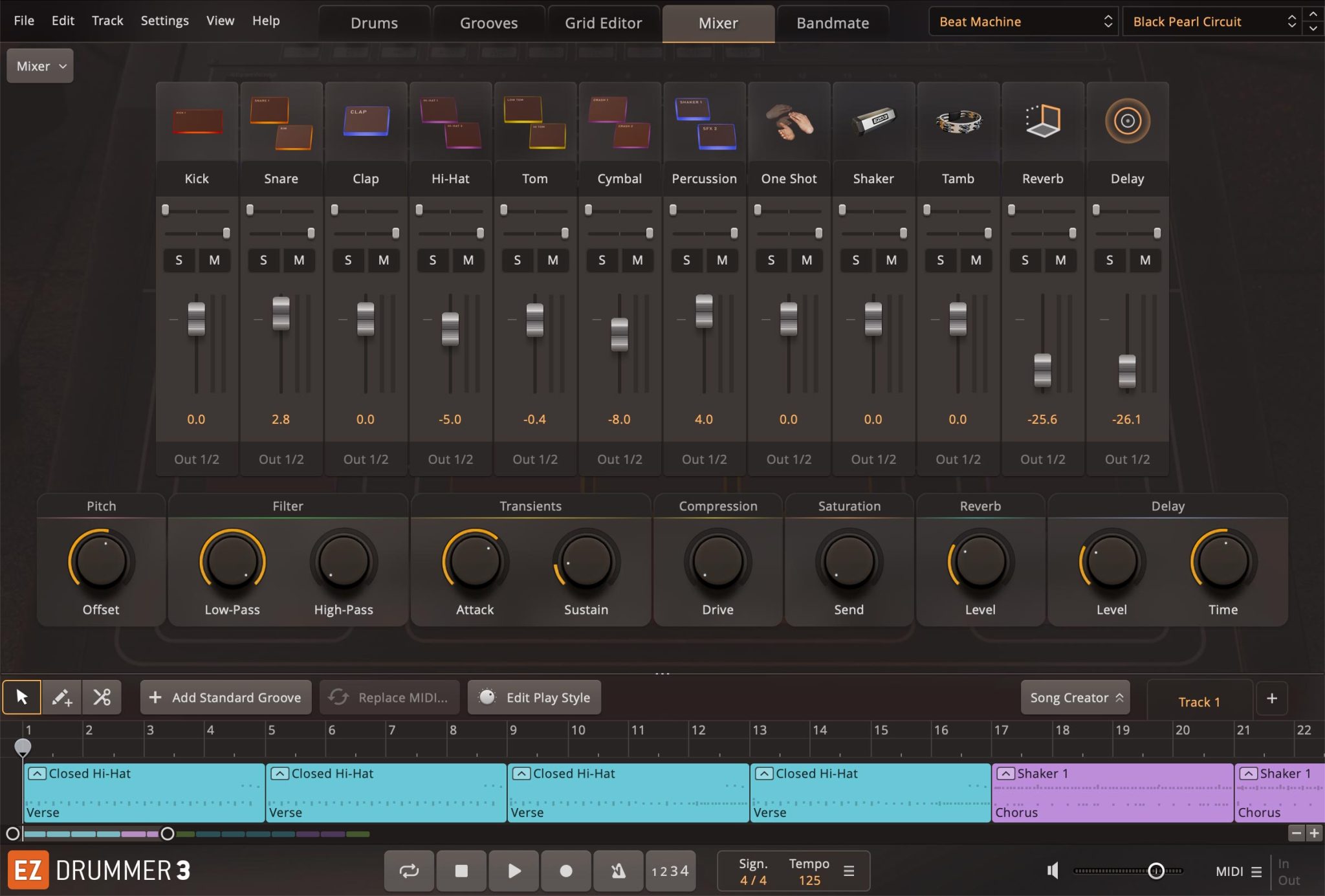Open the Mixer view dropdown
The image size is (1325, 896).
(x=40, y=66)
